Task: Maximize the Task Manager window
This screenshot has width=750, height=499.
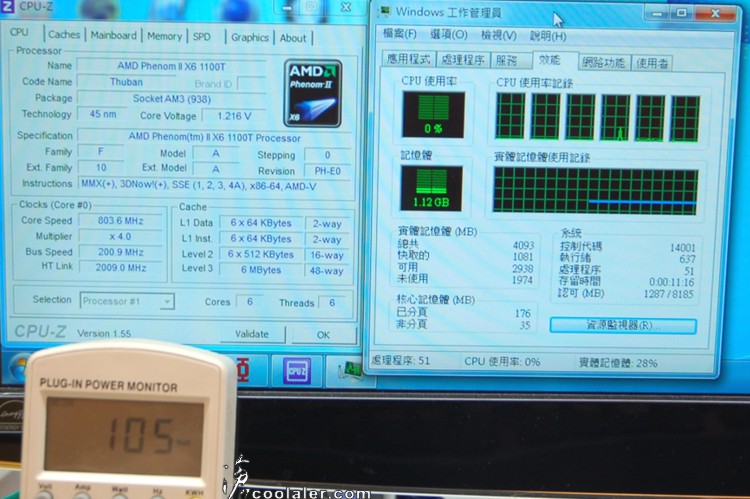Action: coord(682,13)
